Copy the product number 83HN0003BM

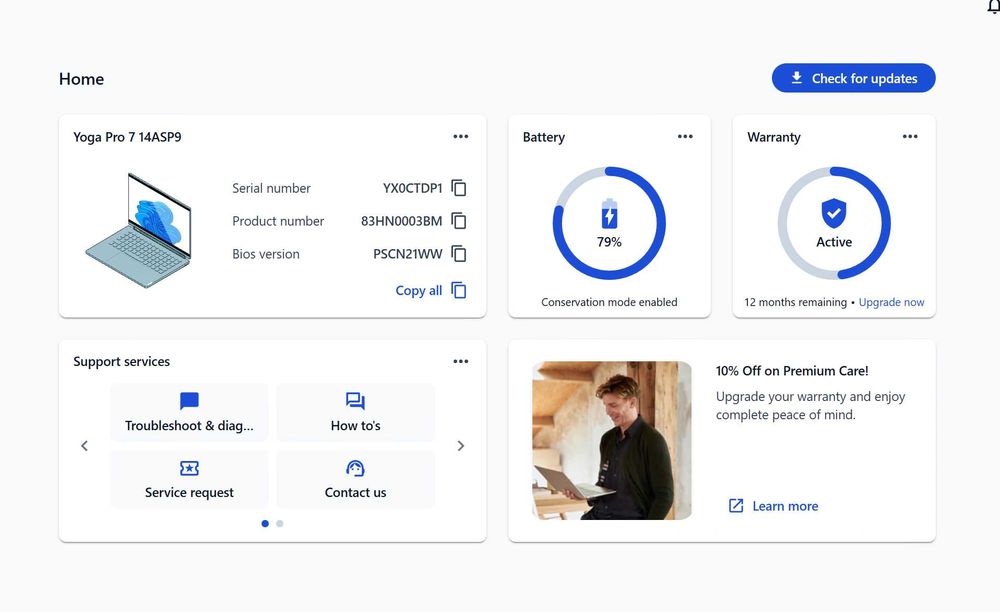(459, 221)
